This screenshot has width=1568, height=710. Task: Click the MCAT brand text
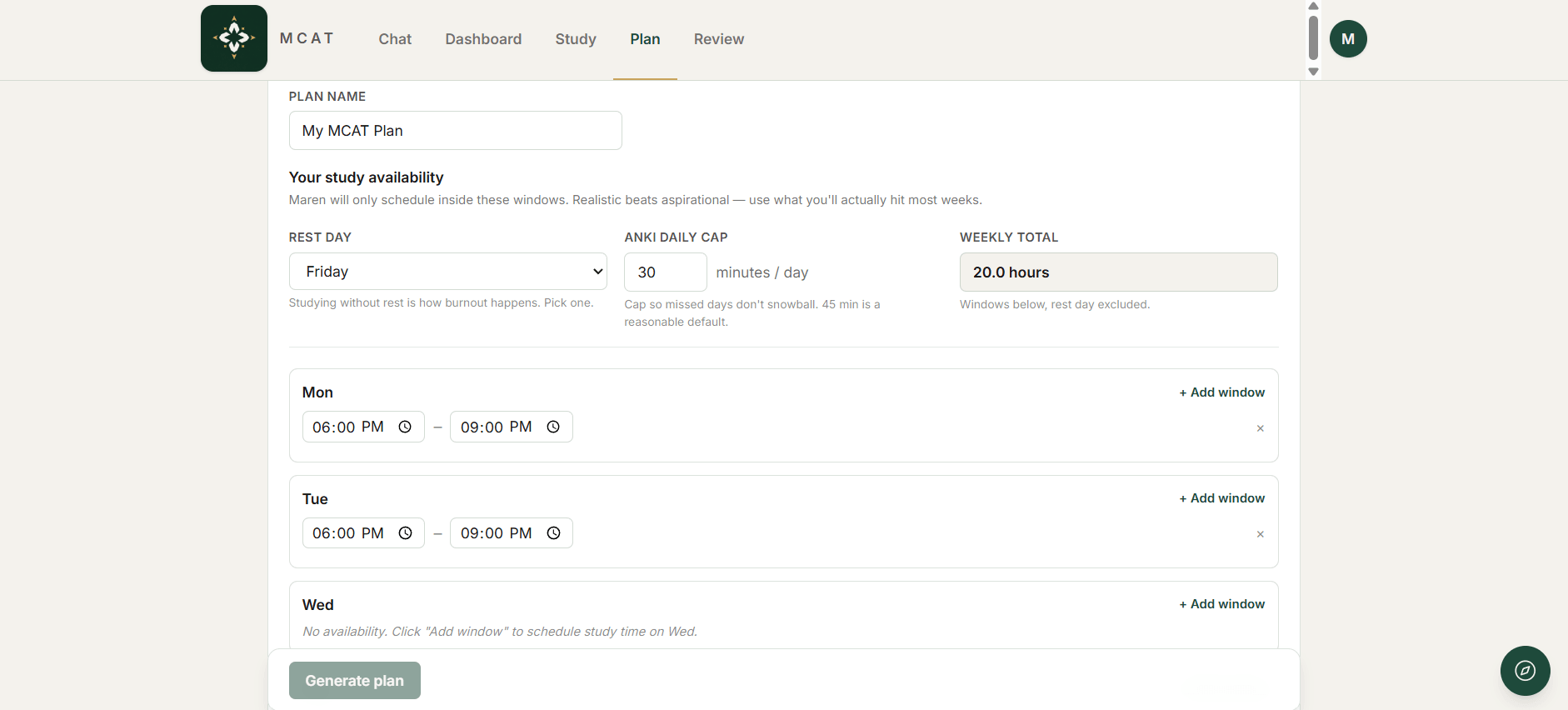point(307,38)
